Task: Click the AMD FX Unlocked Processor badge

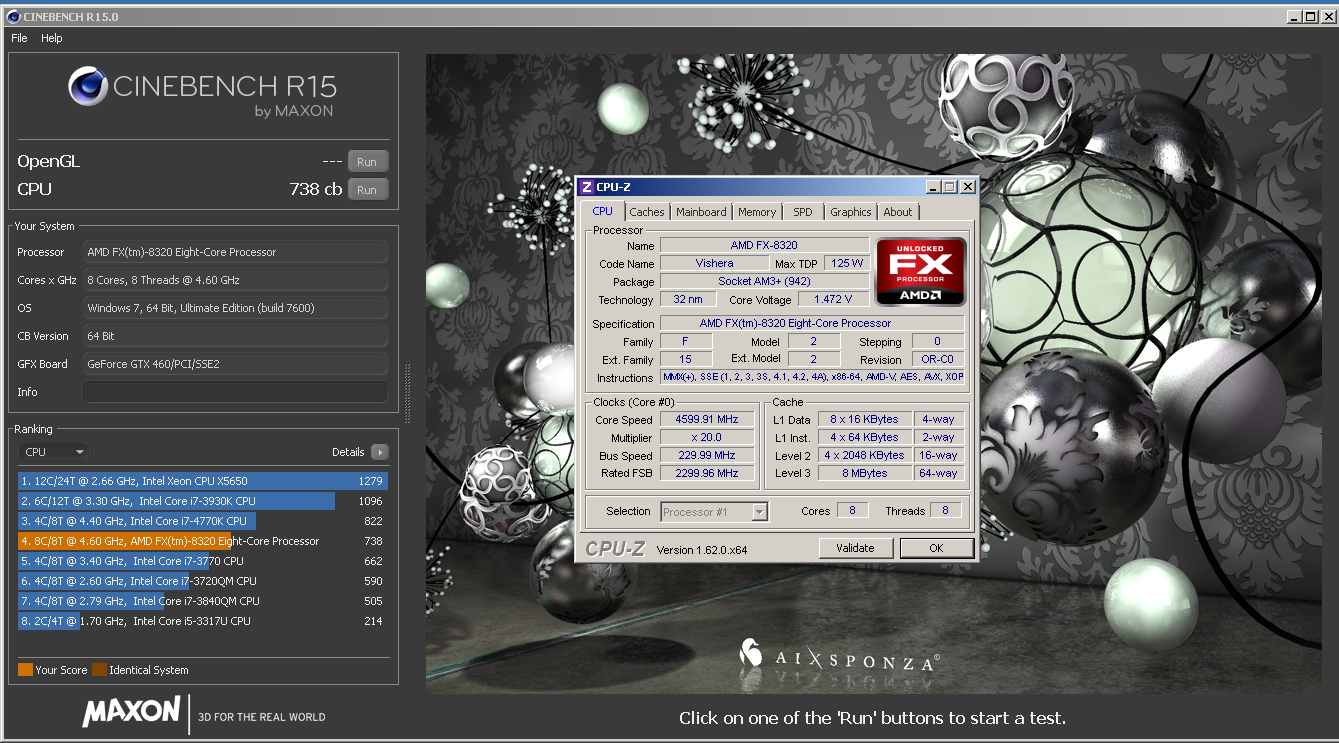Action: 918,271
